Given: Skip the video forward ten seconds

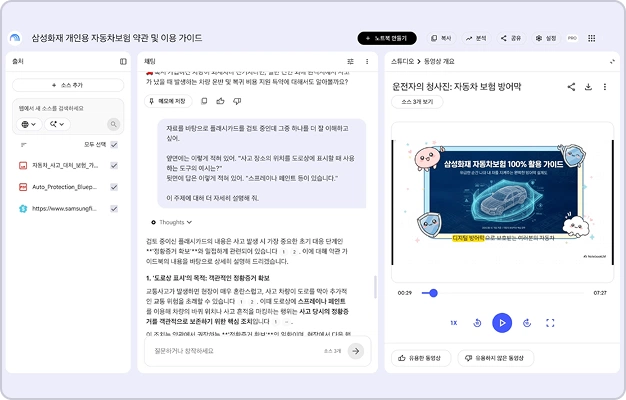Looking at the screenshot, I should pyautogui.click(x=527, y=323).
